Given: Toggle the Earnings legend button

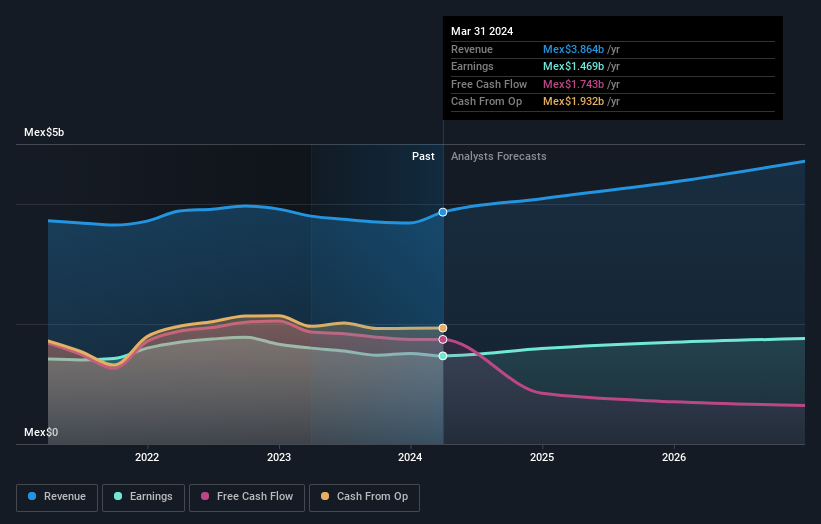Looking at the screenshot, I should coord(143,497).
